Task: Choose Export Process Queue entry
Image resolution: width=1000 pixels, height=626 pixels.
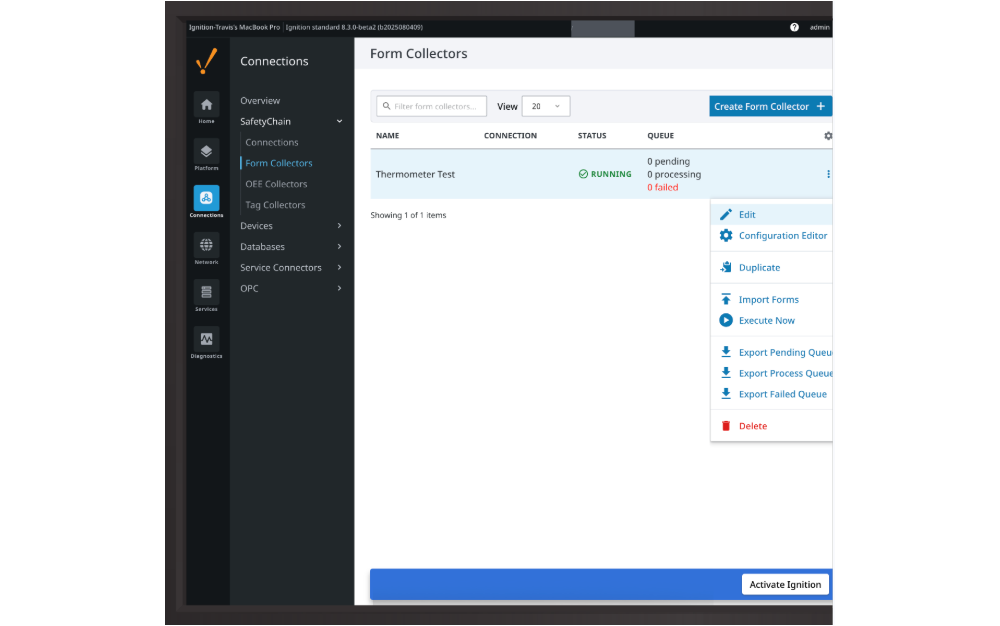Action: 772,374
